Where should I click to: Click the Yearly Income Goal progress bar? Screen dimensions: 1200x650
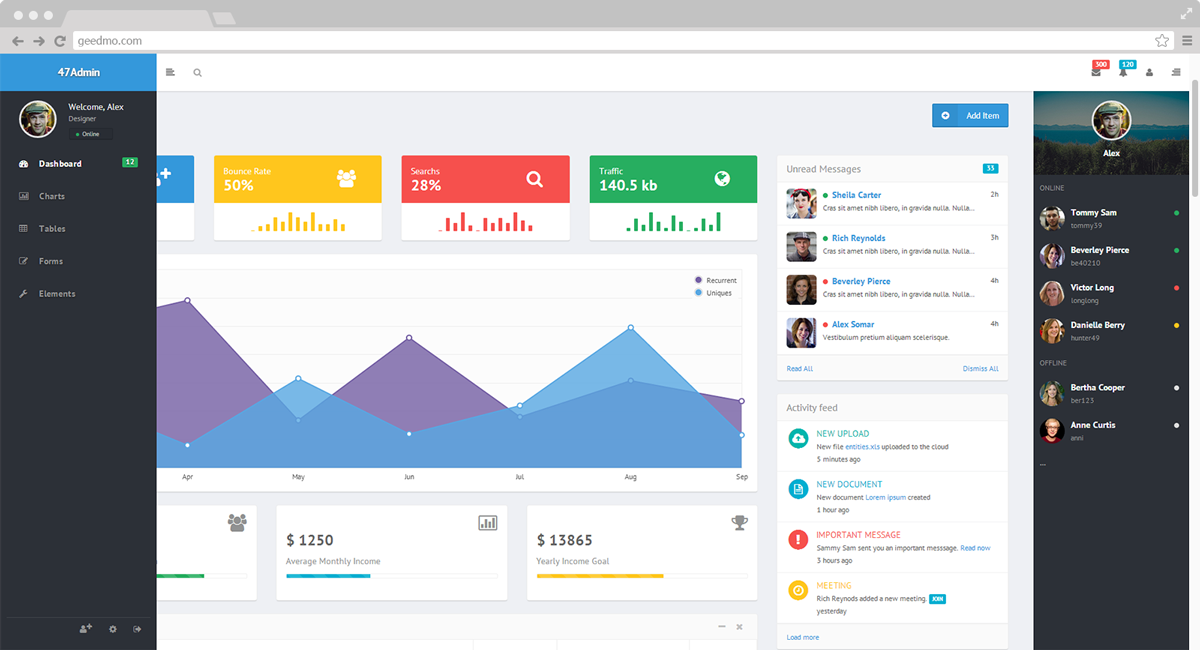coord(642,576)
